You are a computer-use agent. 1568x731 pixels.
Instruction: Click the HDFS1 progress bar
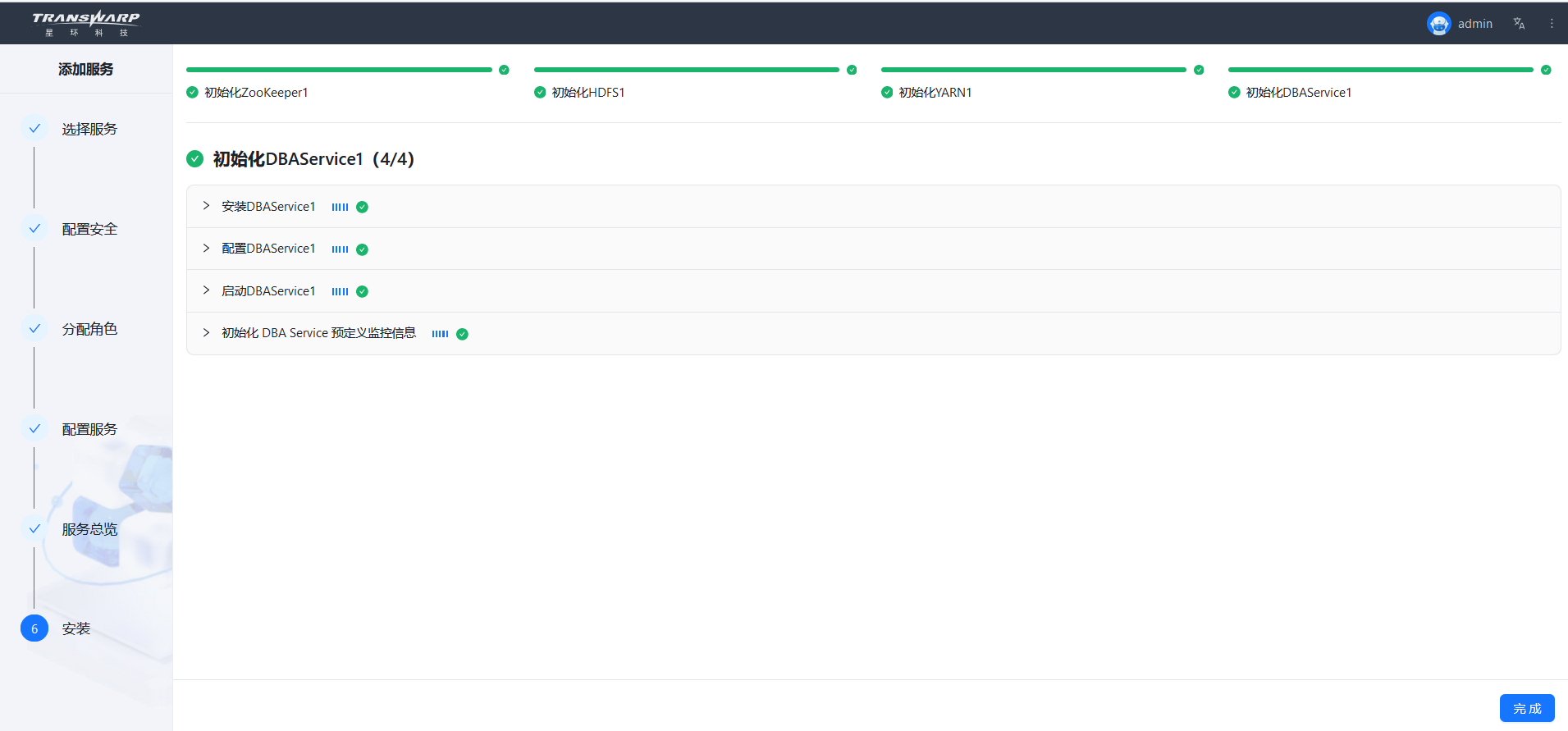687,70
